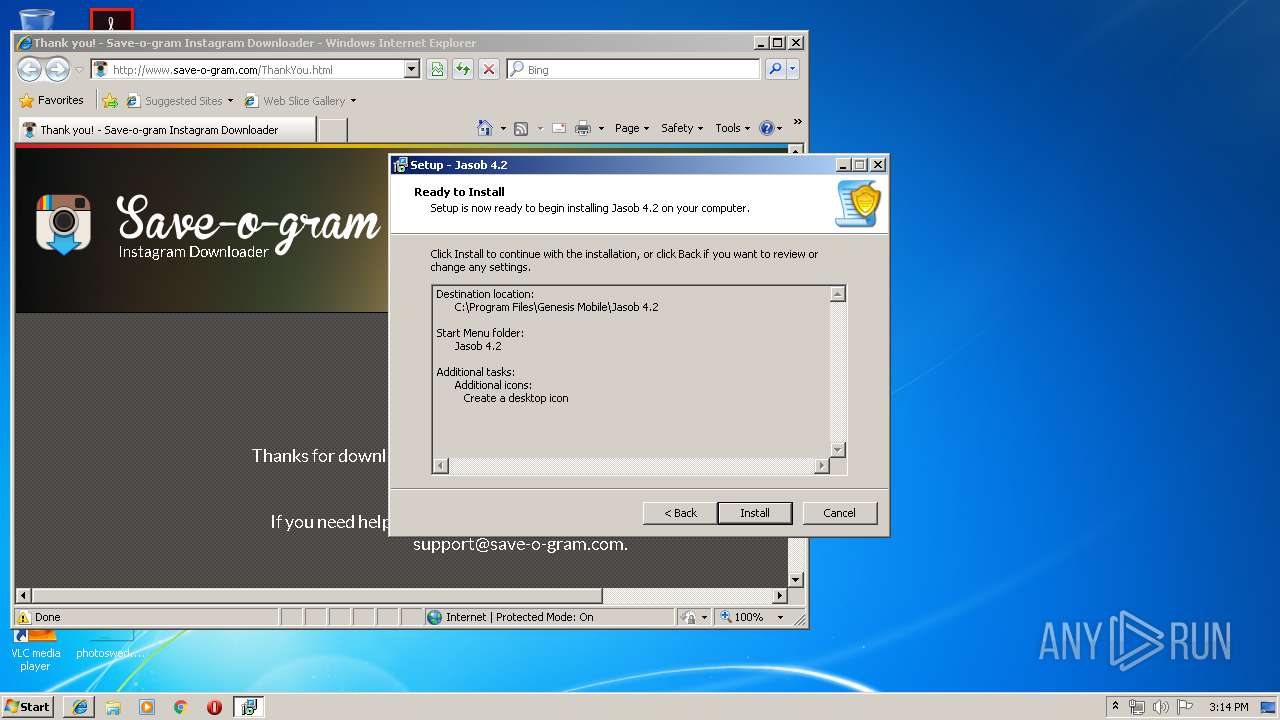Open Recycle Bin on desktop
The height and width of the screenshot is (720, 1280).
click(37, 19)
